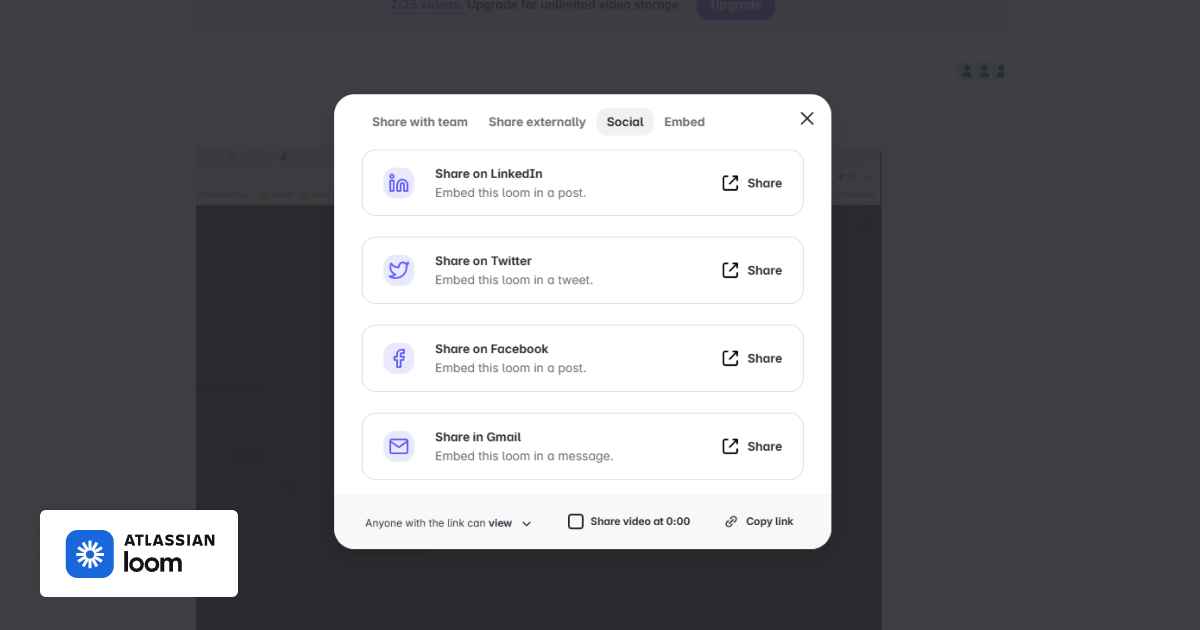Click the Gmail envelope icon
This screenshot has width=1200, height=630.
pyautogui.click(x=399, y=446)
